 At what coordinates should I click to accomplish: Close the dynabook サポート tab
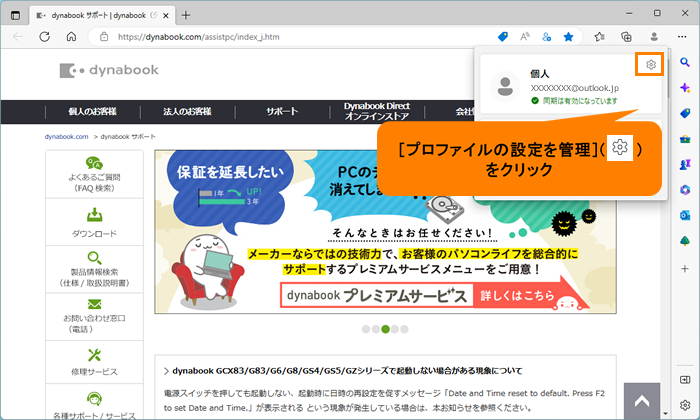(x=166, y=16)
